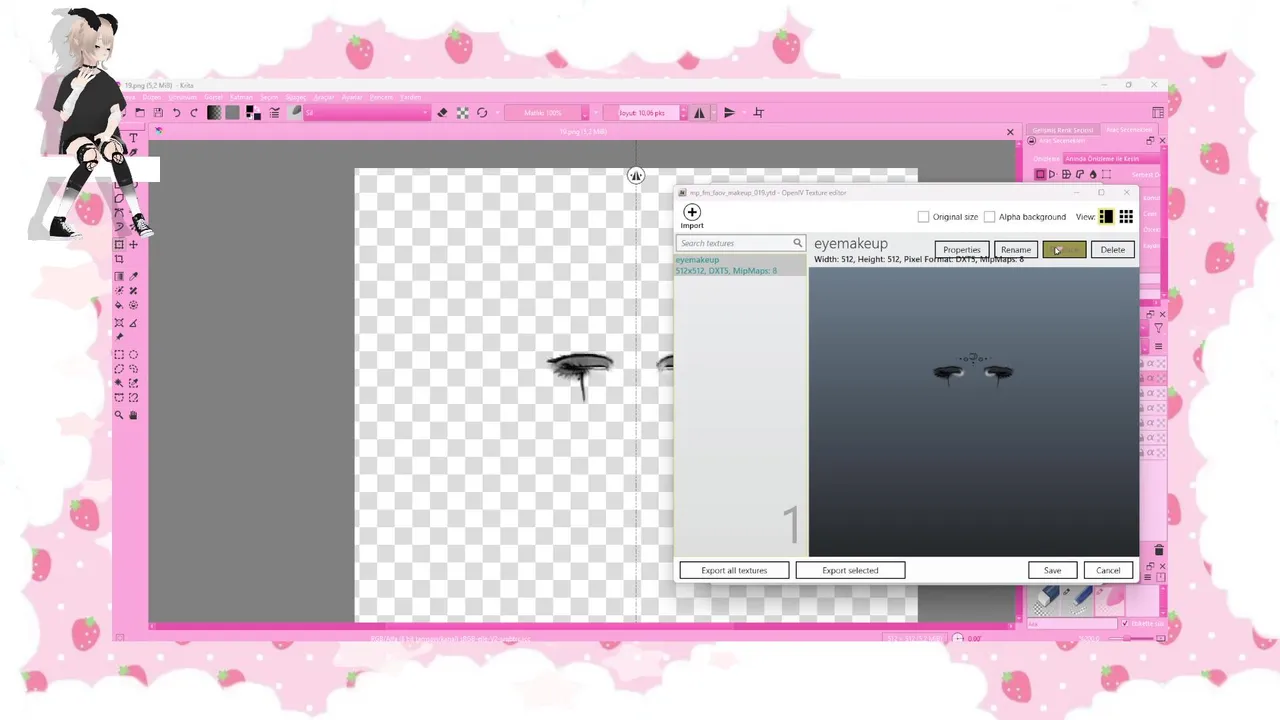Open the layers dock options menu icon
This screenshot has height=720, width=1280.
(x=1159, y=347)
